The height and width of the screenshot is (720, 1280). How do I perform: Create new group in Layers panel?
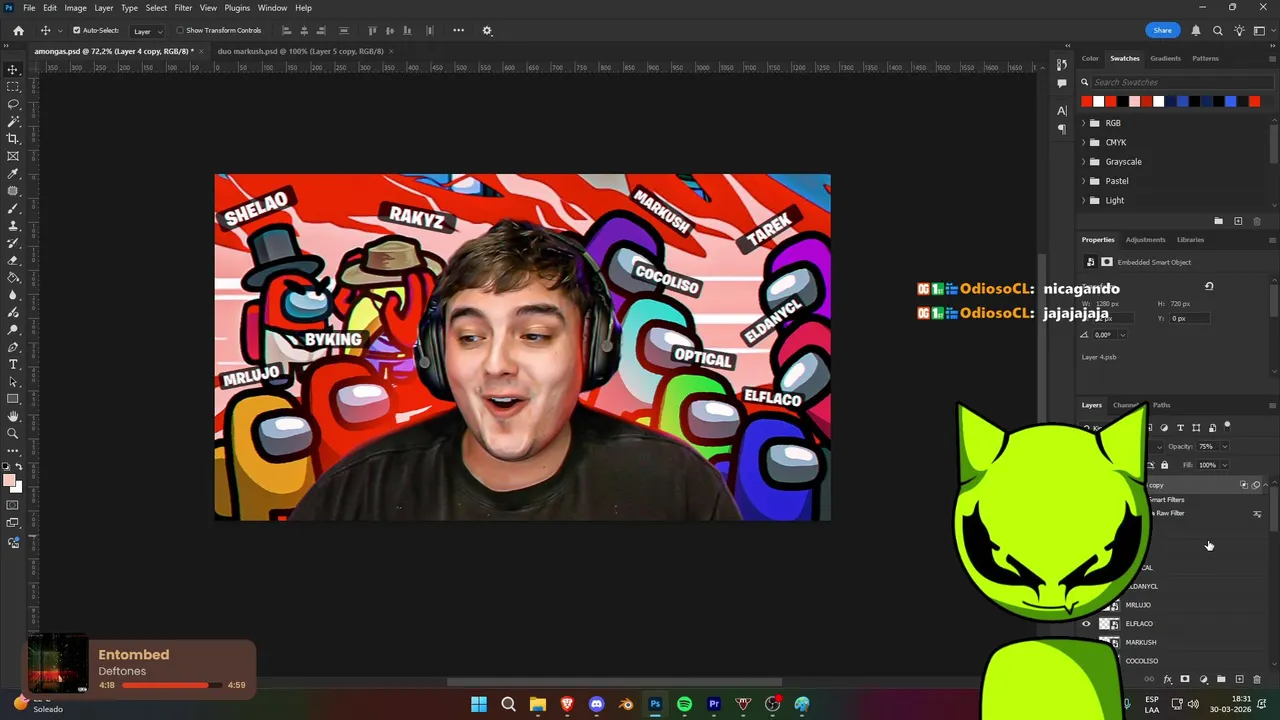click(1221, 679)
